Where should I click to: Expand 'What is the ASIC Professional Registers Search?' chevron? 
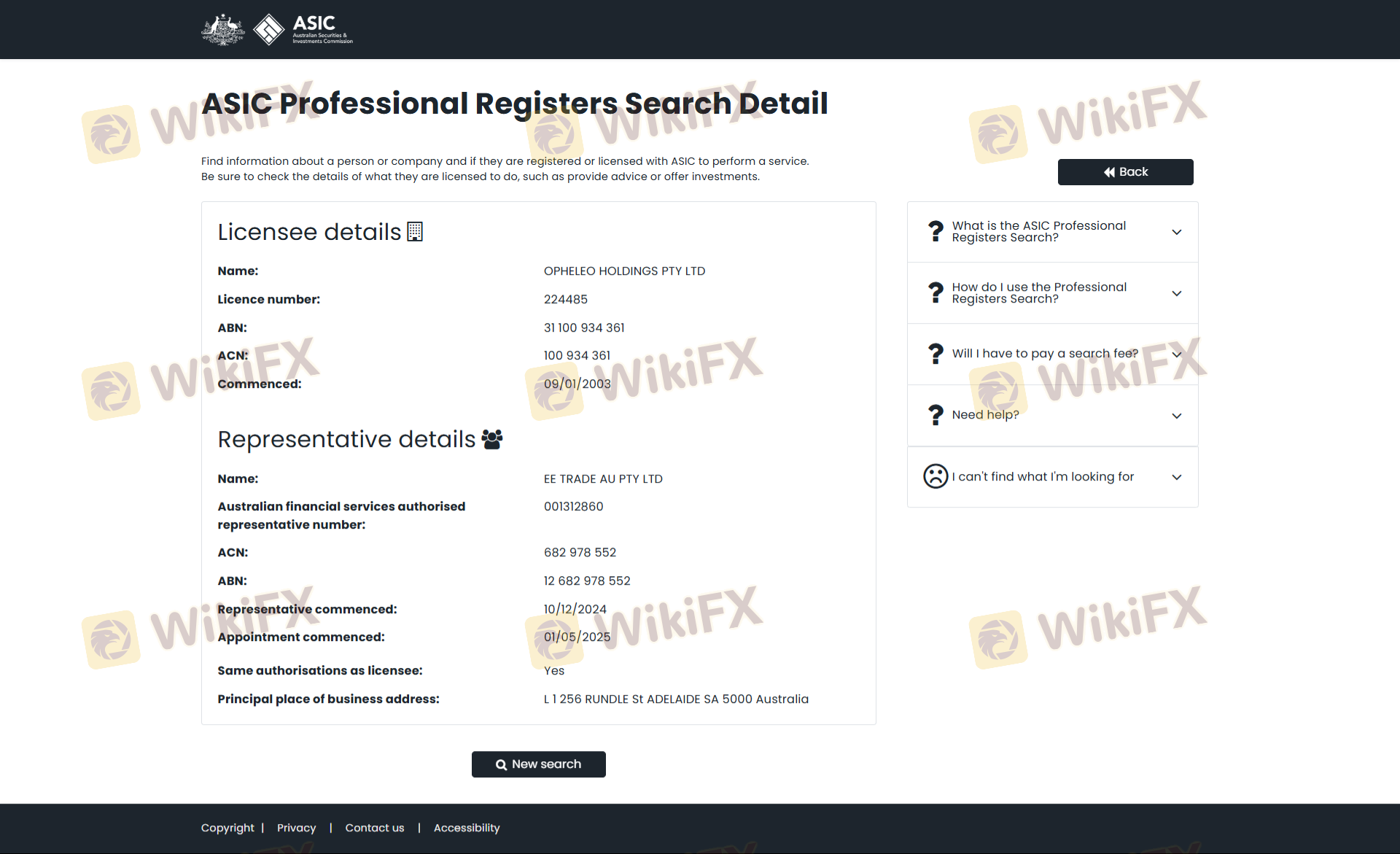(x=1176, y=232)
